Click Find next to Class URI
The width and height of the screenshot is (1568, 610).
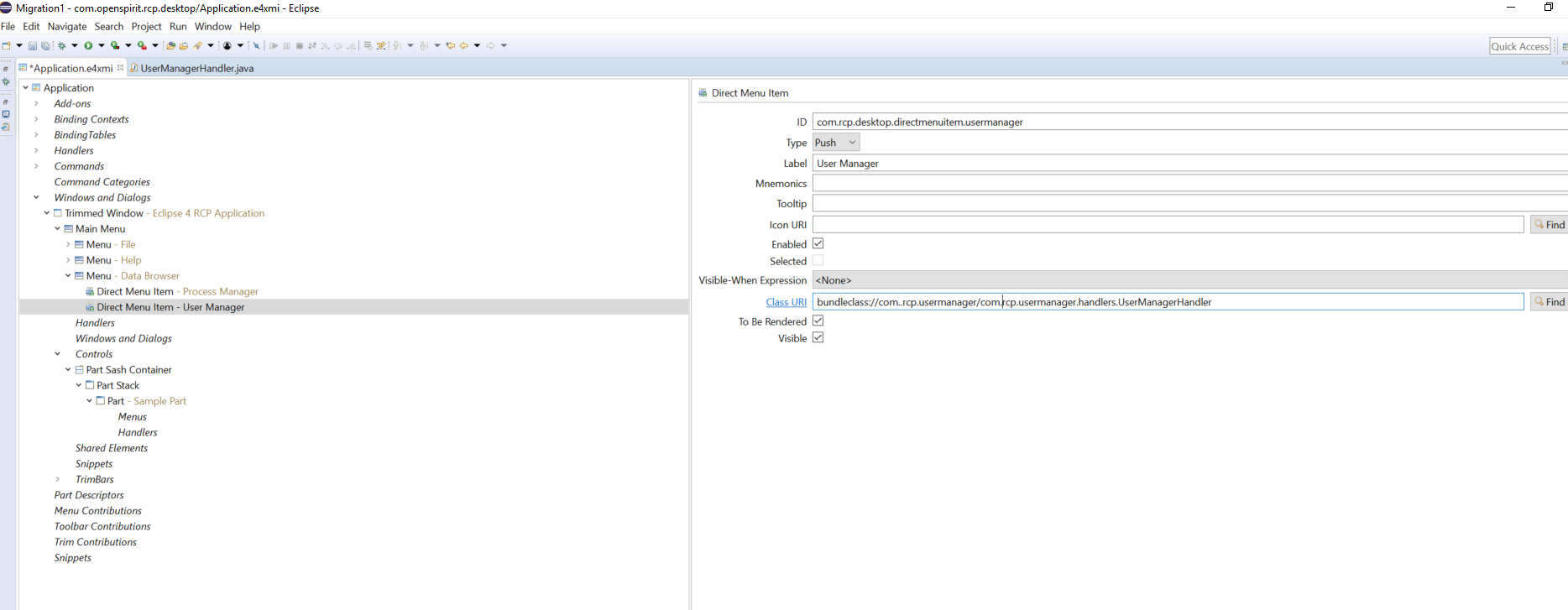pyautogui.click(x=1550, y=302)
